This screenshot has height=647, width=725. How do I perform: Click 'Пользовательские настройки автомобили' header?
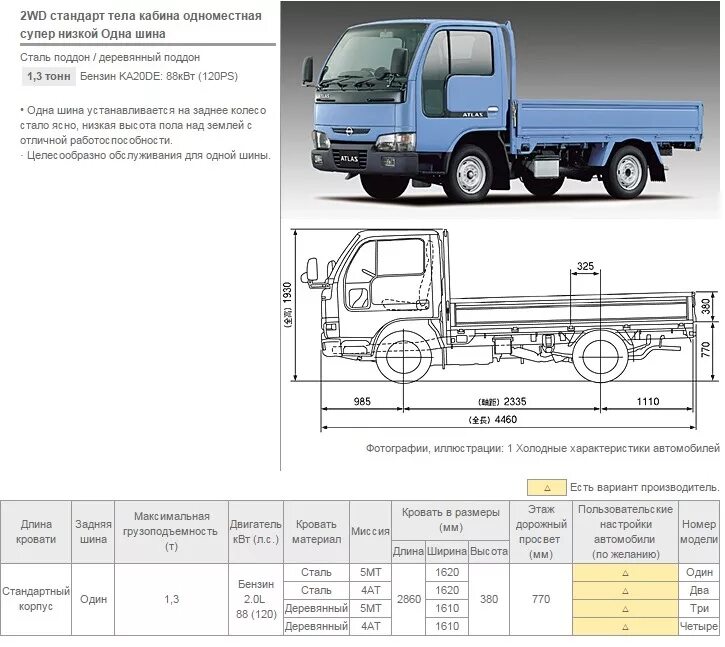coord(625,532)
